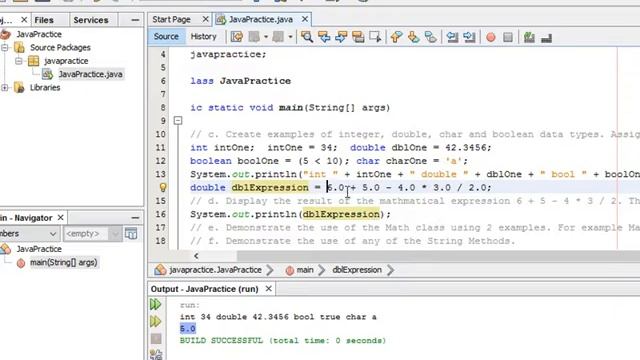Comment selected lines icon

tap(529, 38)
